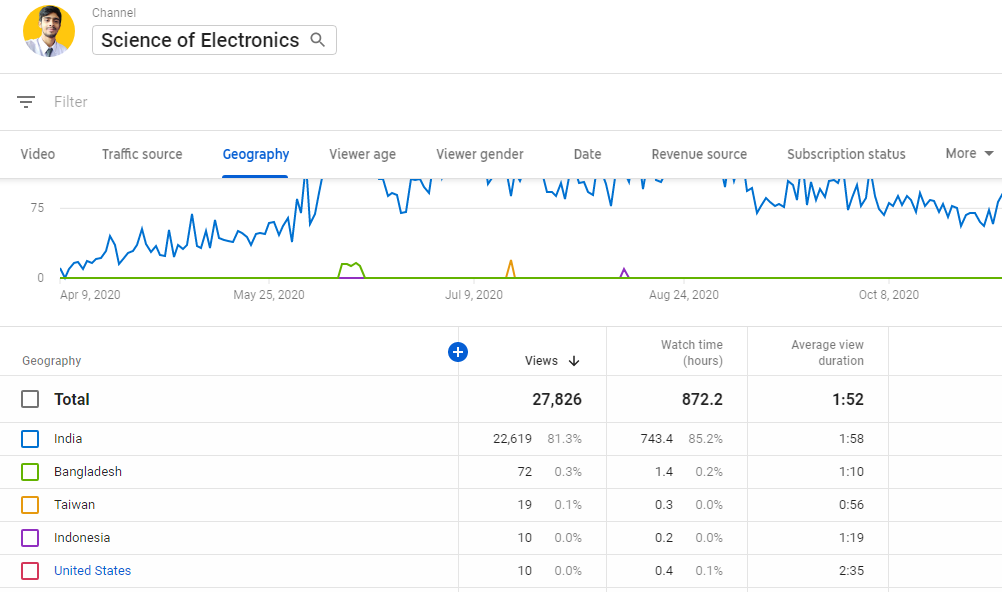Viewport: 1002px width, 592px height.
Task: Click the Jul 9, 2020 marker on the chart
Action: 474,294
